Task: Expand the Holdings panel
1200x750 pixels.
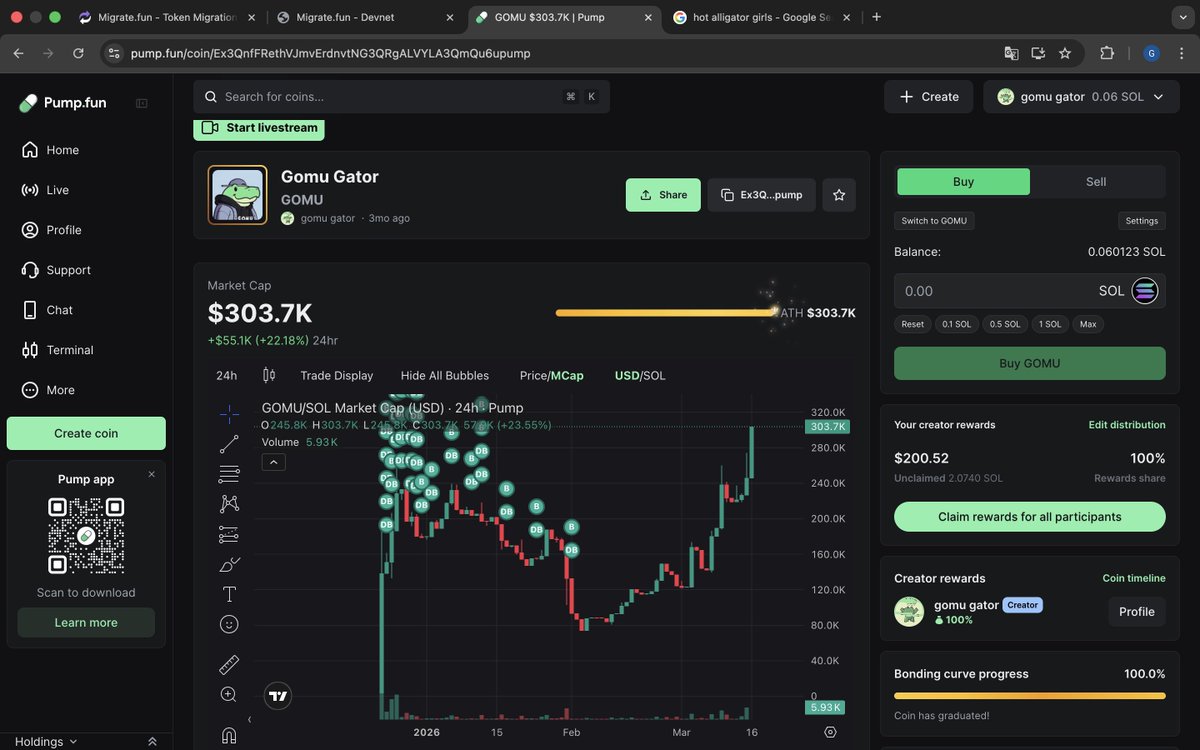Action: pos(47,741)
